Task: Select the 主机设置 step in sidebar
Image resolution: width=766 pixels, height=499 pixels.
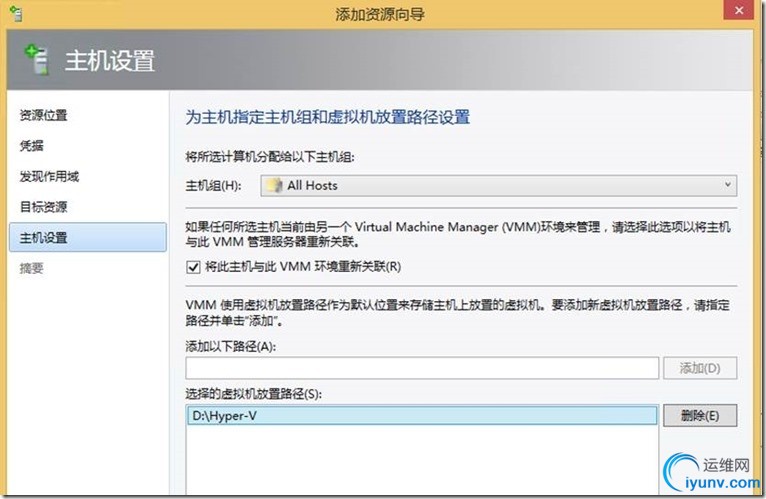Action: click(88, 238)
